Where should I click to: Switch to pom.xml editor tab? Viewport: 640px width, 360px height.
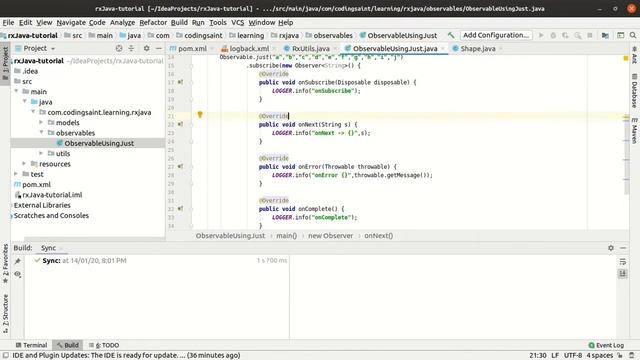tap(192, 49)
